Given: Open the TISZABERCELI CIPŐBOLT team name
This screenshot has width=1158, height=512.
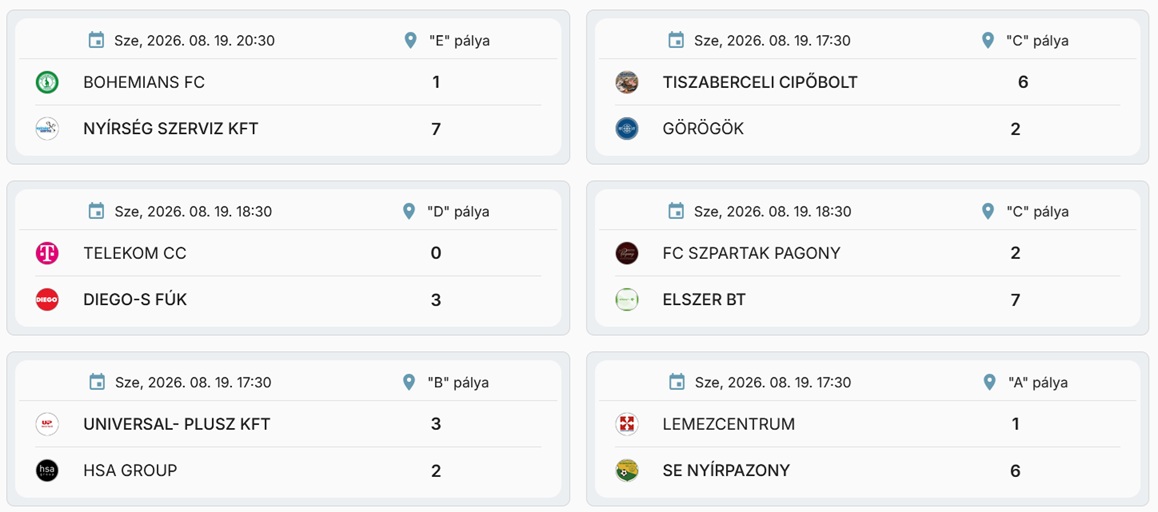Looking at the screenshot, I should (x=760, y=82).
